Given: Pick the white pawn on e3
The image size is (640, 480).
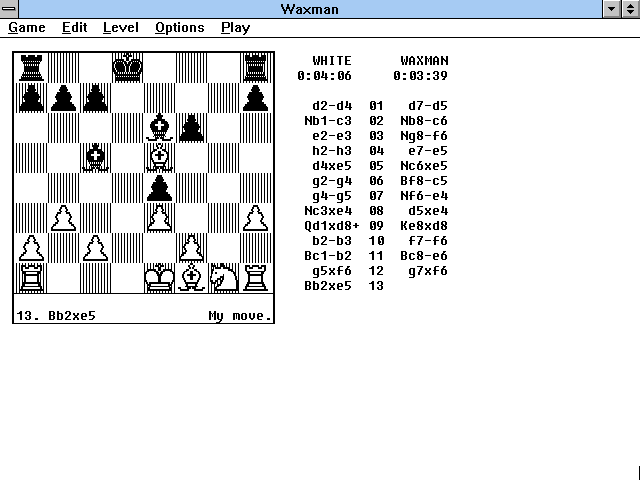Looking at the screenshot, I should (159, 218).
